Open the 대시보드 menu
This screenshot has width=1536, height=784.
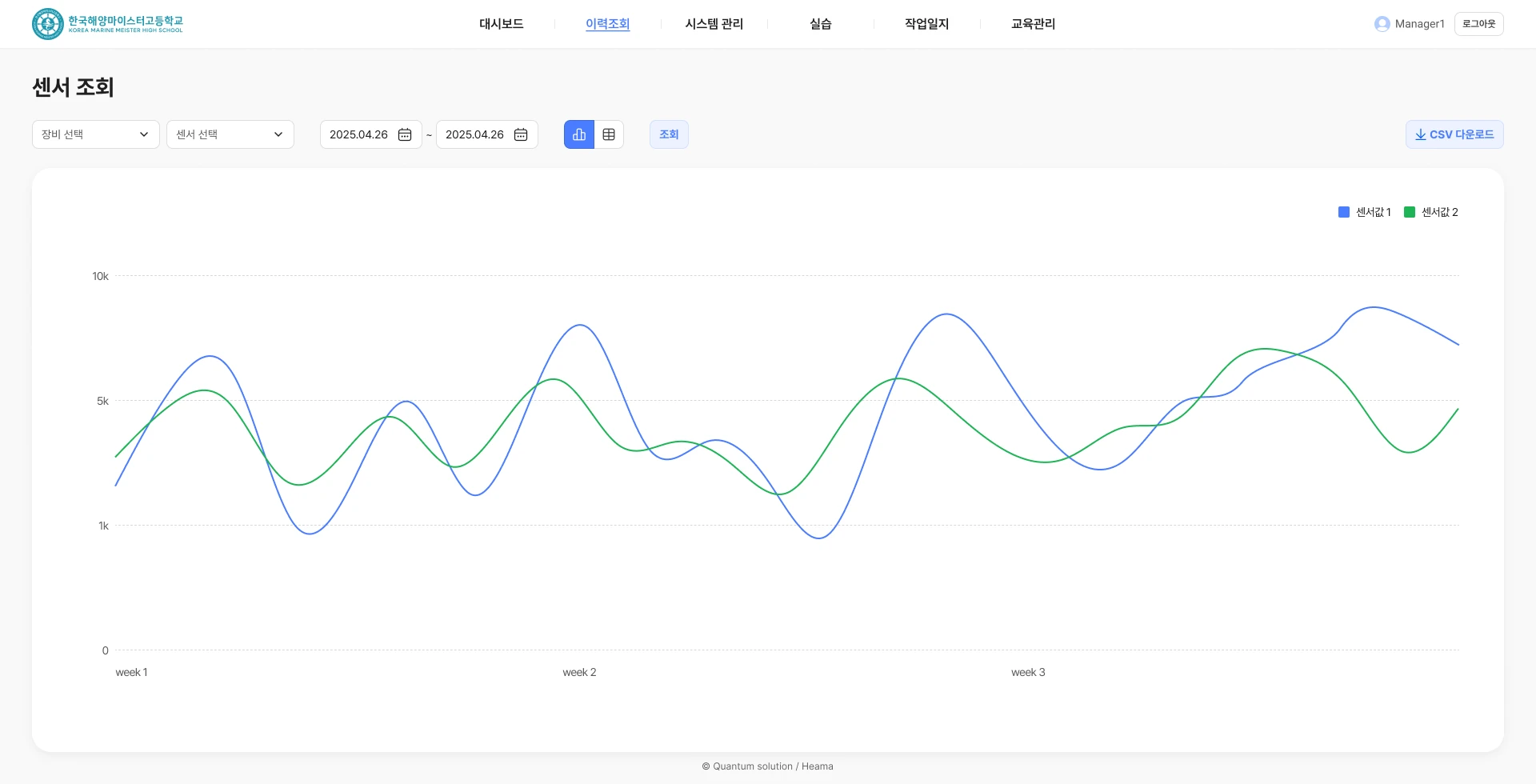[502, 24]
